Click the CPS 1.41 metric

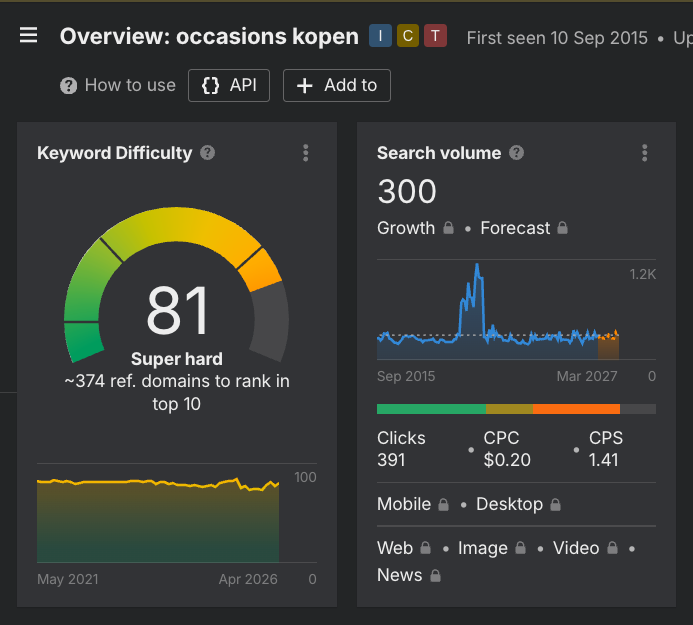point(605,449)
